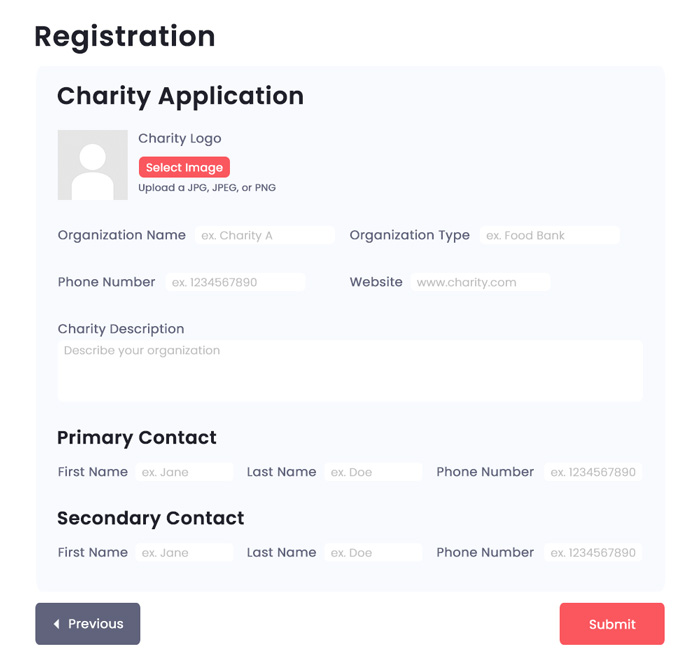Image resolution: width=700 pixels, height=669 pixels.
Task: Click Secondary Contact Phone Number field
Action: [593, 553]
